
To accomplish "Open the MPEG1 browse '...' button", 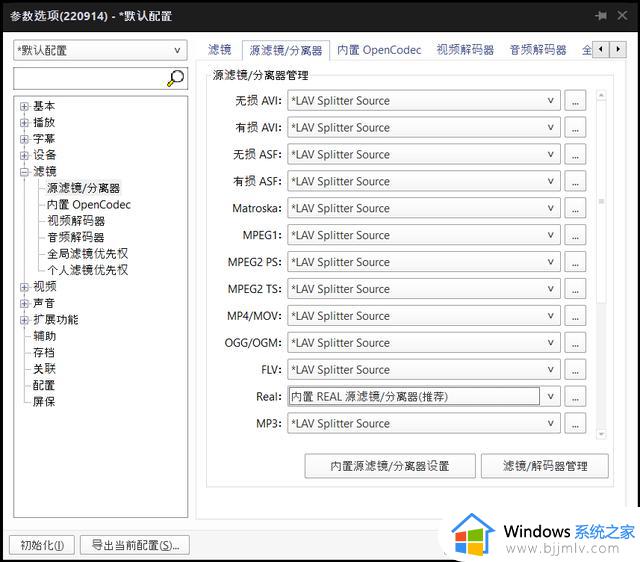I will click(x=575, y=235).
